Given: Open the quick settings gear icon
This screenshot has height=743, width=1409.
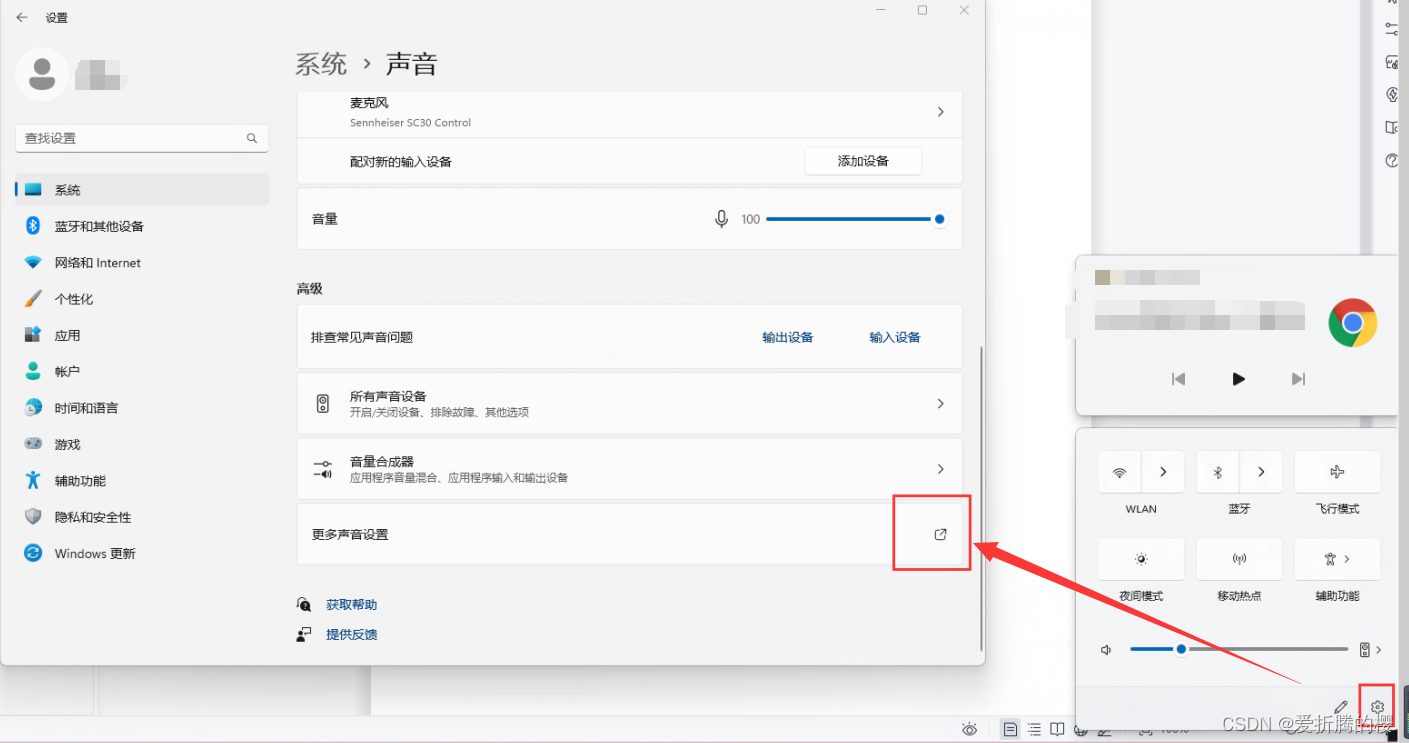Looking at the screenshot, I should pos(1377,707).
